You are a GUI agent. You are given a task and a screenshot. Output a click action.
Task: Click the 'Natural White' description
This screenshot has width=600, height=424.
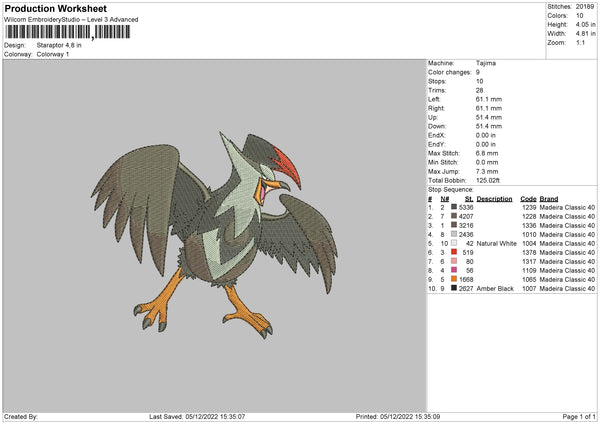[x=497, y=244]
